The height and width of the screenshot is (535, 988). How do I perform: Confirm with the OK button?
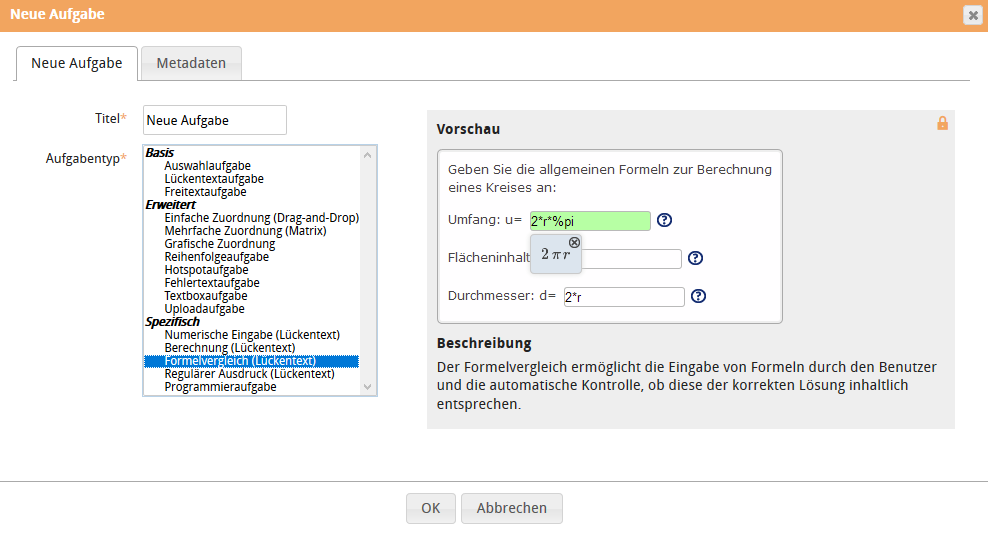(x=430, y=508)
